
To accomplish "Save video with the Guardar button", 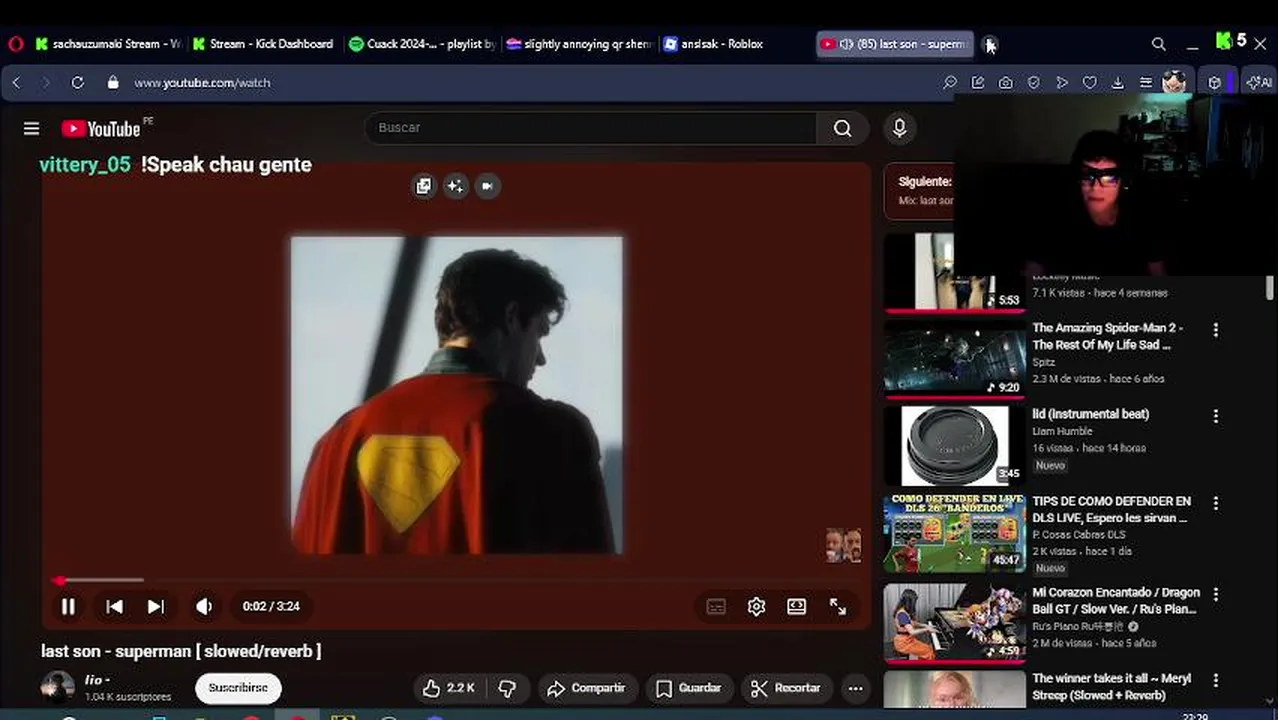I will click(x=688, y=688).
